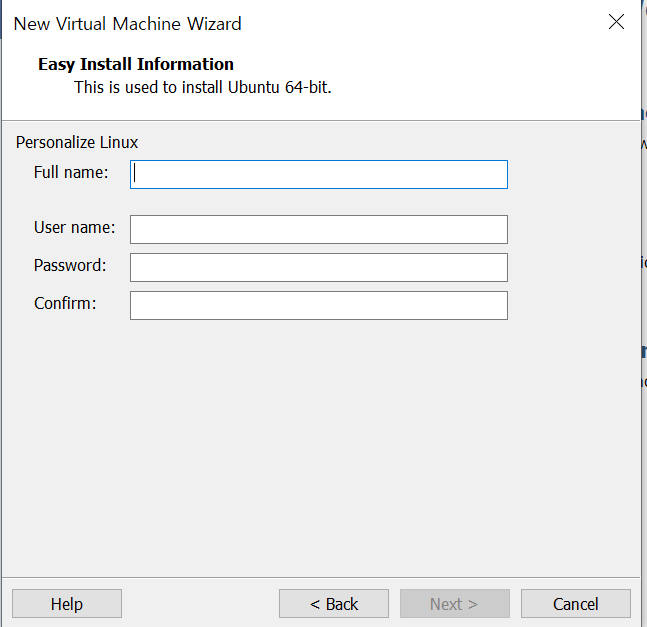Click the 'Full name:' label

[71, 172]
